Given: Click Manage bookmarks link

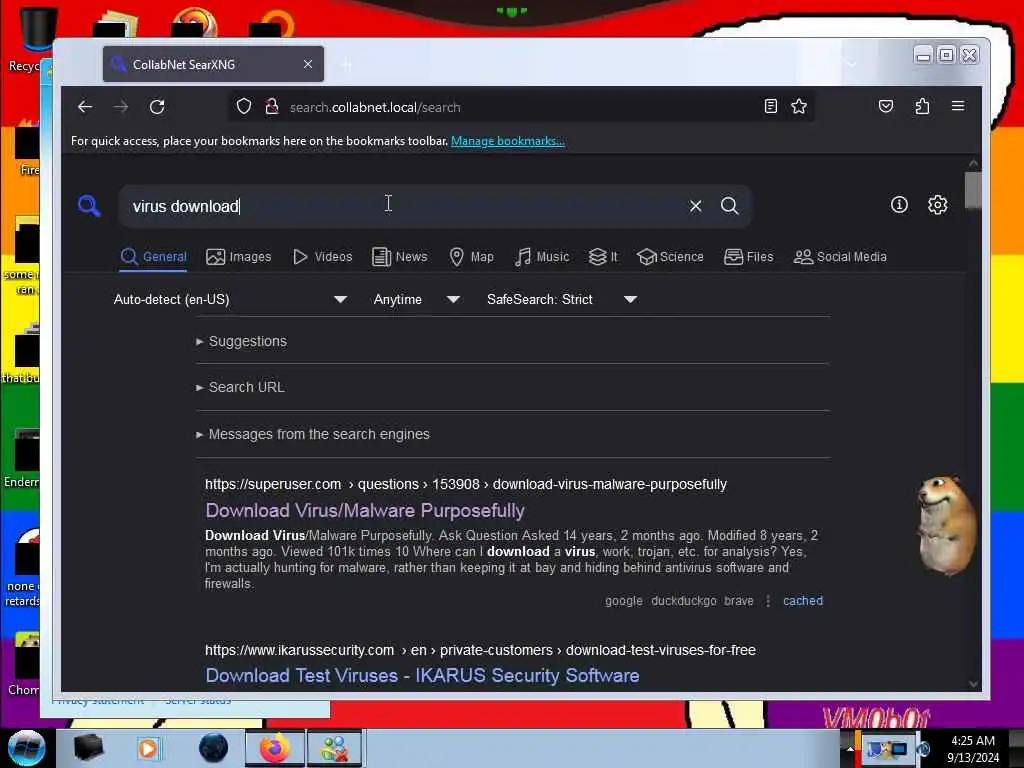Looking at the screenshot, I should [507, 141].
